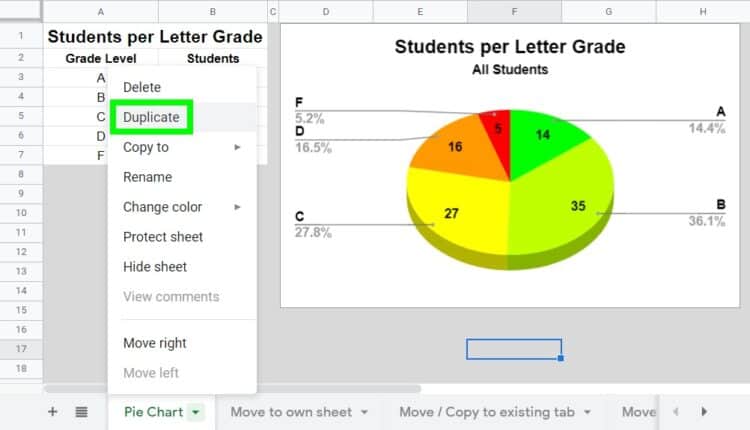The height and width of the screenshot is (430, 750).
Task: Click the 36.1% label for grade B
Action: pyautogui.click(x=707, y=221)
